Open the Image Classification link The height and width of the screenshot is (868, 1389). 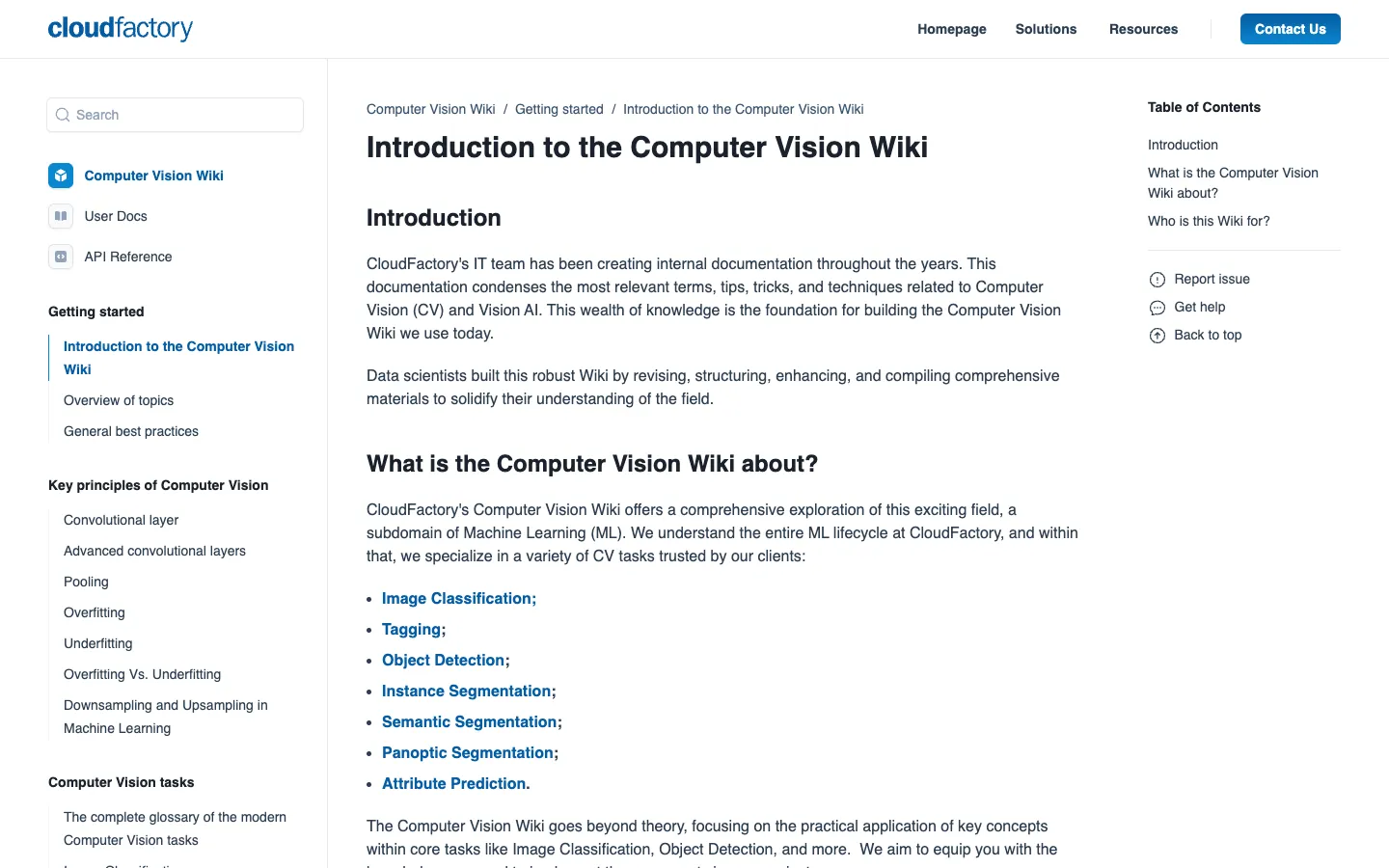coord(457,598)
